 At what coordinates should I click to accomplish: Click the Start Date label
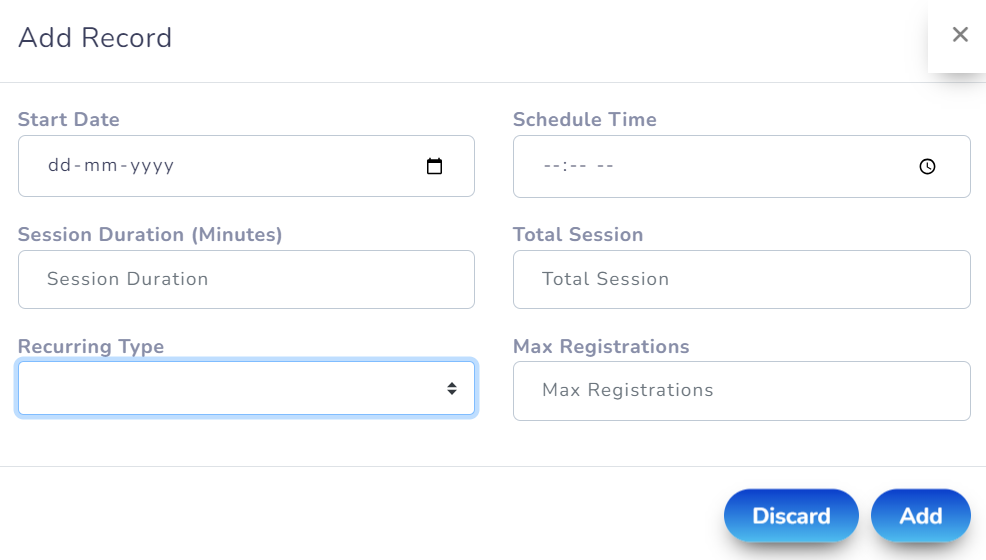tap(69, 120)
